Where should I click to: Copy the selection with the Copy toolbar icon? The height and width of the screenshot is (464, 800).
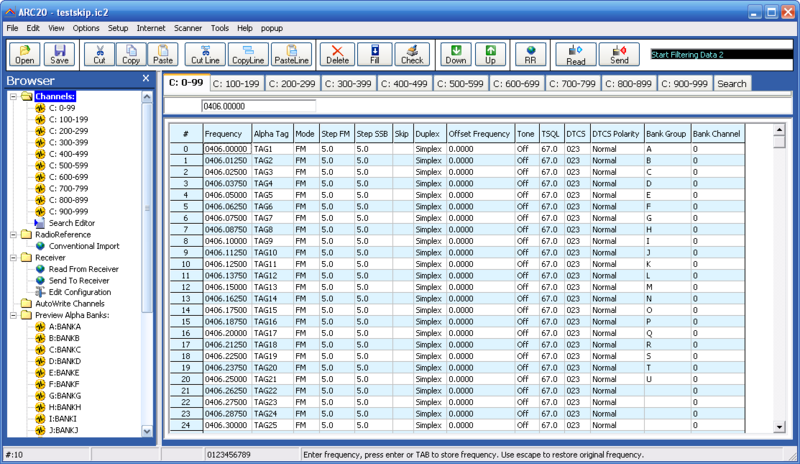[131, 54]
